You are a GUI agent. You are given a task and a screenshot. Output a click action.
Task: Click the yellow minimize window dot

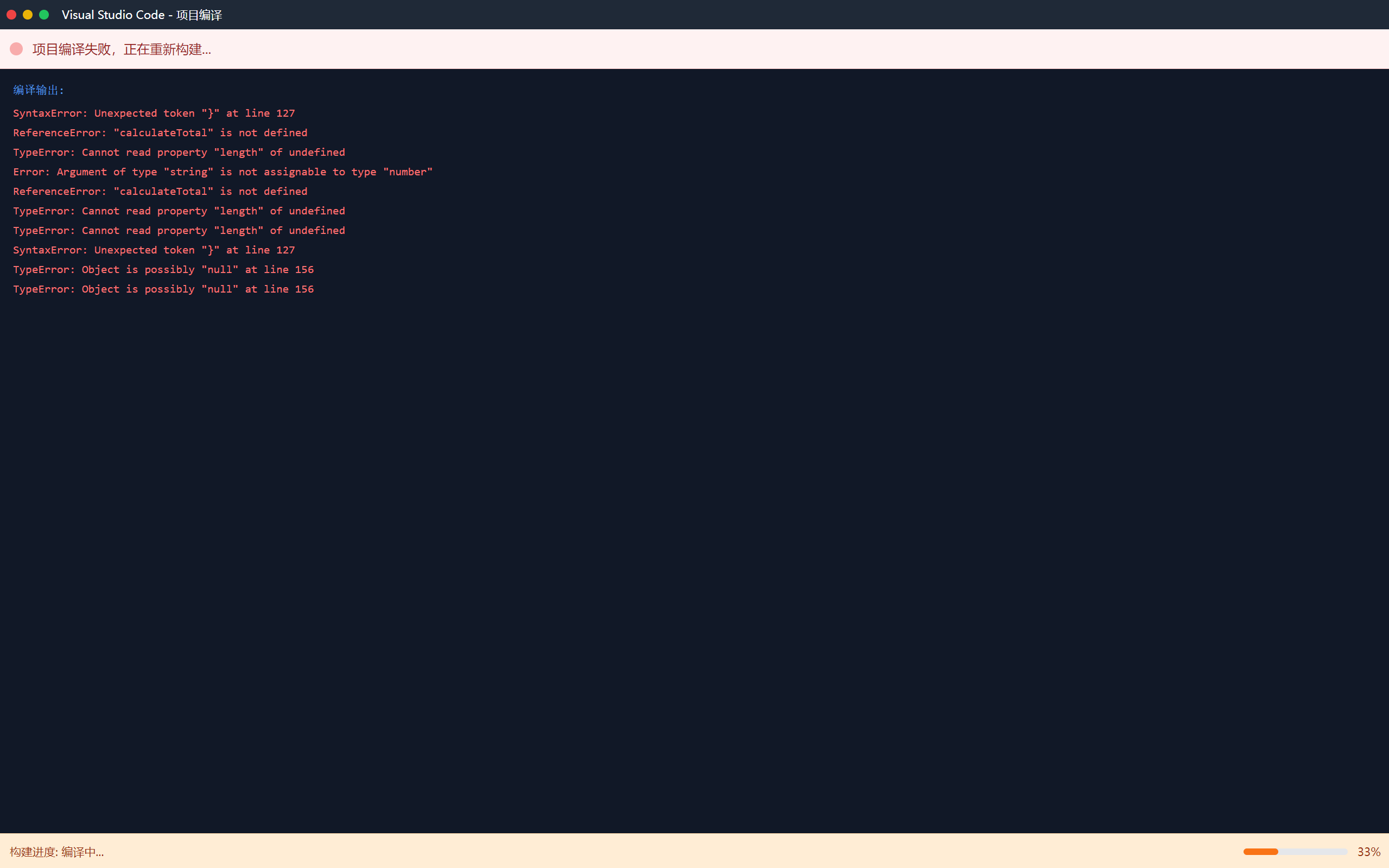coord(28,15)
